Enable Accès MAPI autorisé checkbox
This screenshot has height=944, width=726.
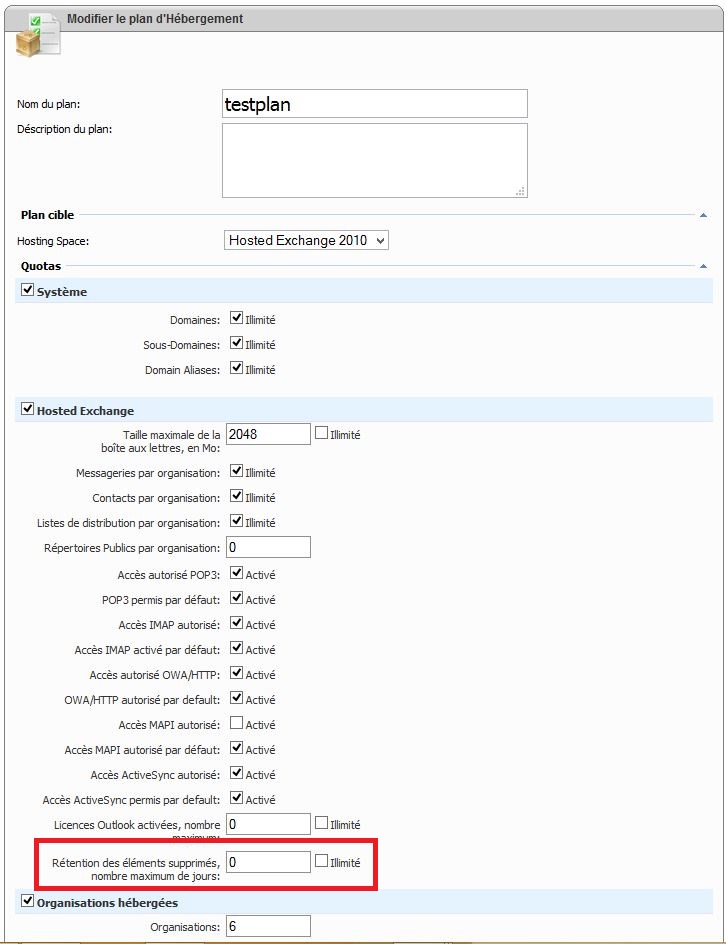coord(236,724)
